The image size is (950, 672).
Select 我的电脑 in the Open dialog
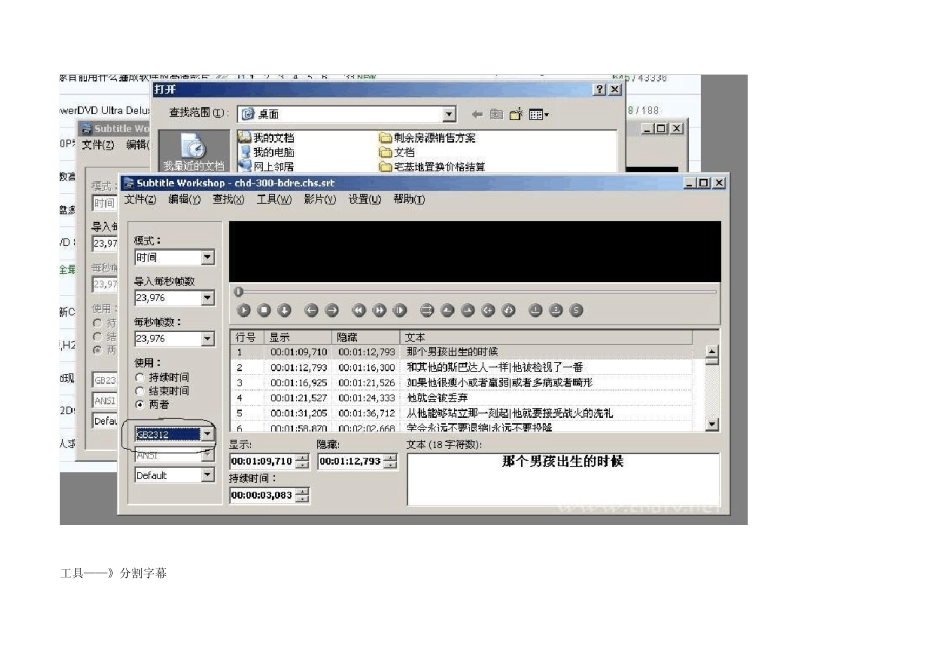click(267, 152)
